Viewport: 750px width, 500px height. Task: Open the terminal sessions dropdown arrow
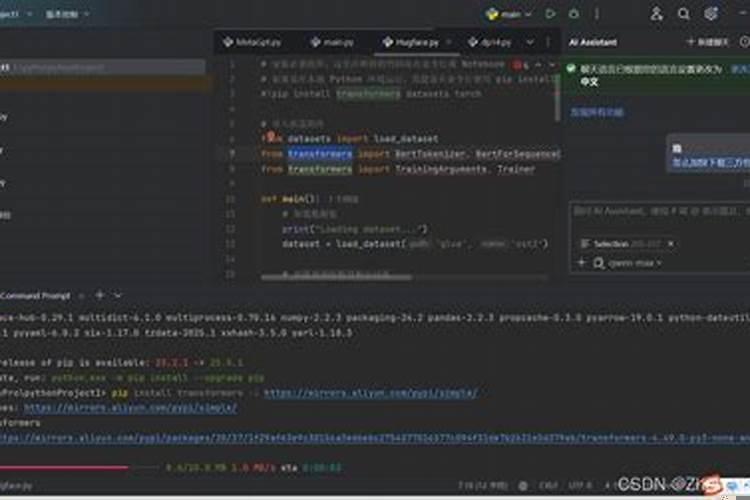pyautogui.click(x=117, y=296)
